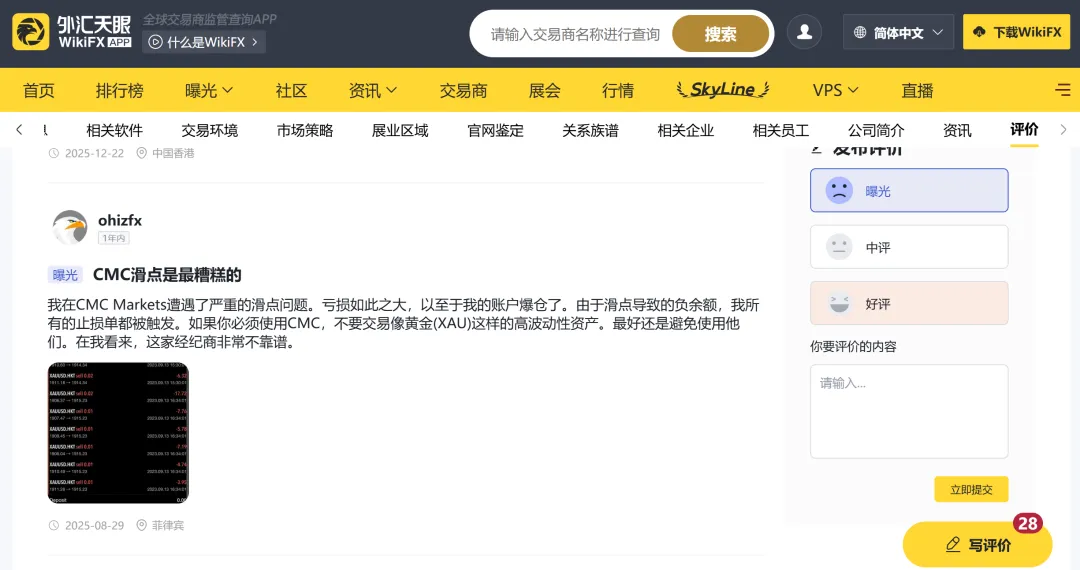Open 直播 in main navigation
This screenshot has width=1080, height=570.
(x=917, y=90)
